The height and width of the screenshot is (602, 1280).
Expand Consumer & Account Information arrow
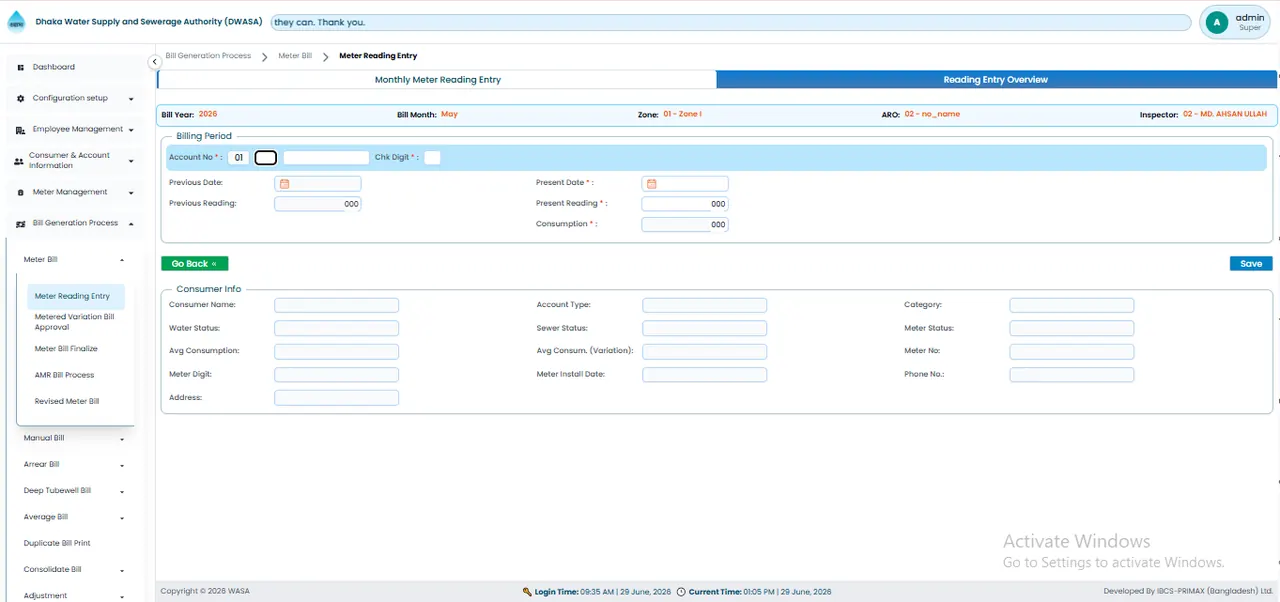click(131, 161)
